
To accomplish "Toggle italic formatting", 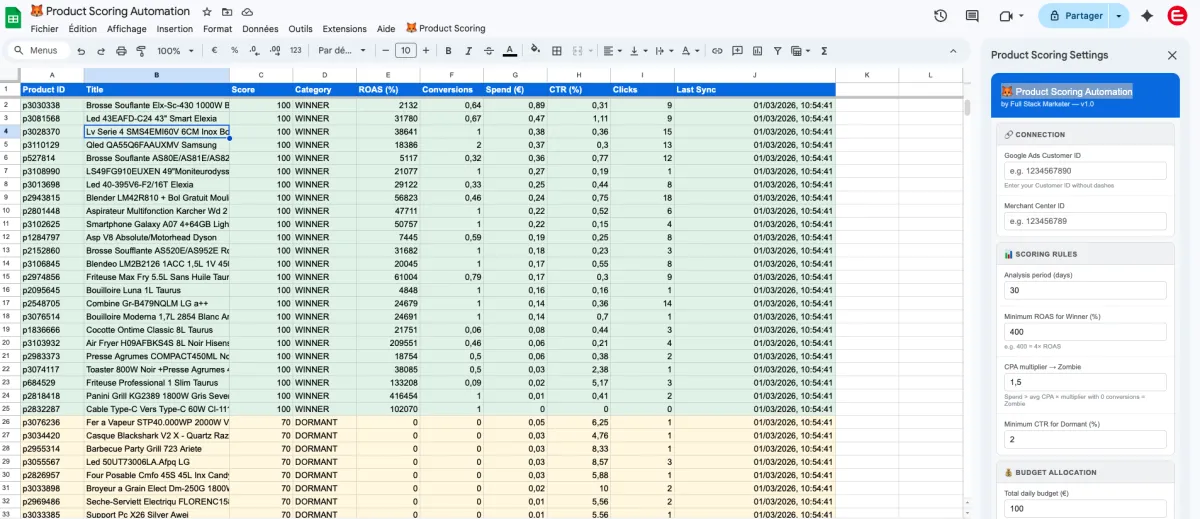I will (468, 51).
